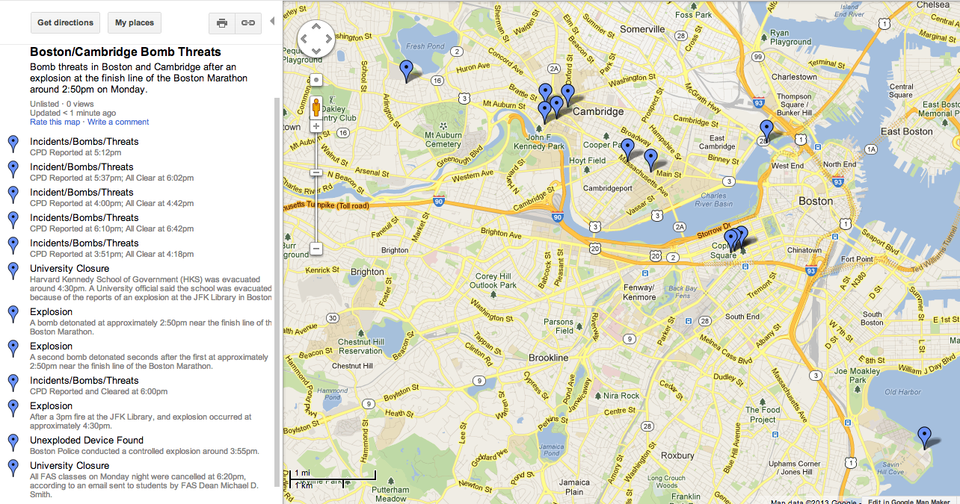Select the pin for CPD Reported at 4:00pm
The height and width of the screenshot is (504, 960).
pyautogui.click(x=13, y=195)
